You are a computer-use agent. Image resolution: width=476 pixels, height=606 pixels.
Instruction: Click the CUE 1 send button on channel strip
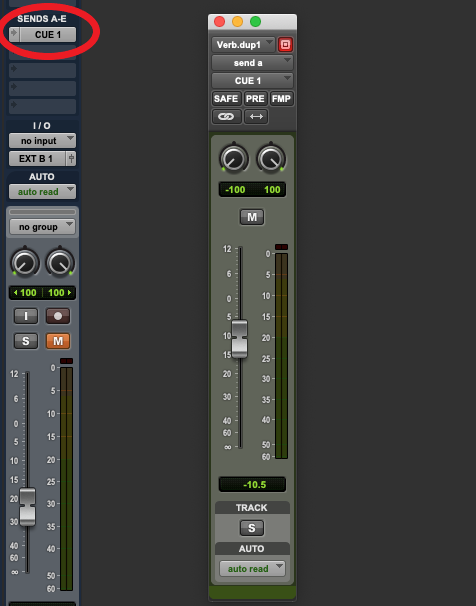[x=48, y=34]
